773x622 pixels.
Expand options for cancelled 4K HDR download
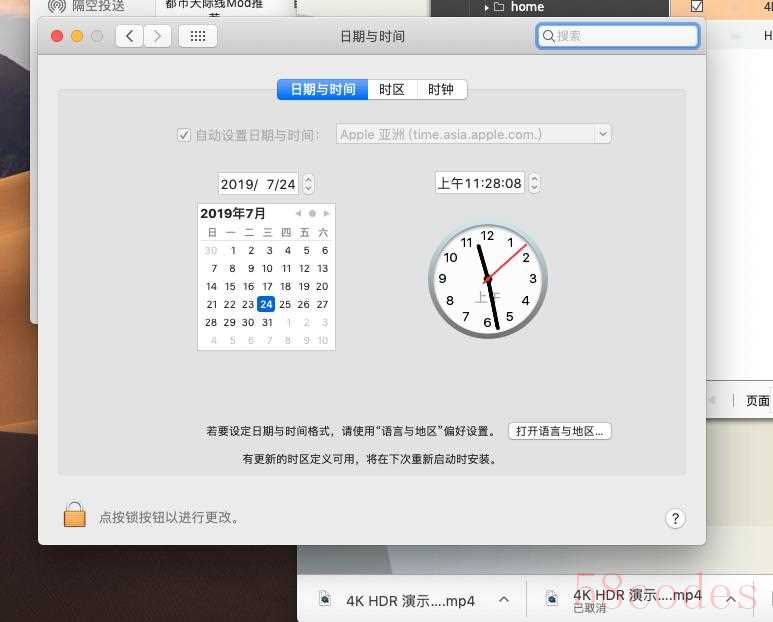point(731,599)
